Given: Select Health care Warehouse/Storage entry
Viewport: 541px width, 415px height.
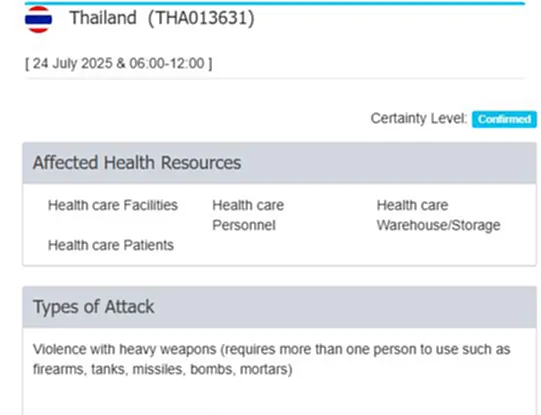Looking at the screenshot, I should [x=438, y=215].
